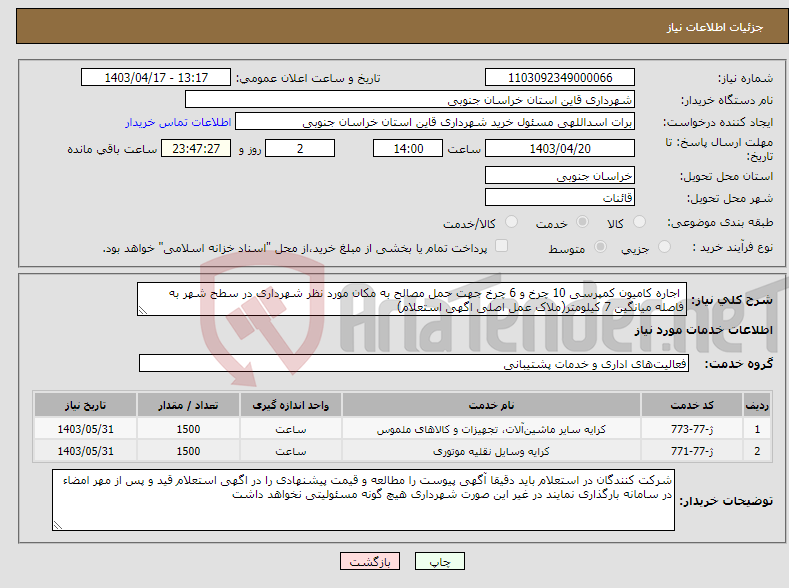The image size is (789, 588).
Task: Click the delivery city field قائنات
Action: [560, 197]
